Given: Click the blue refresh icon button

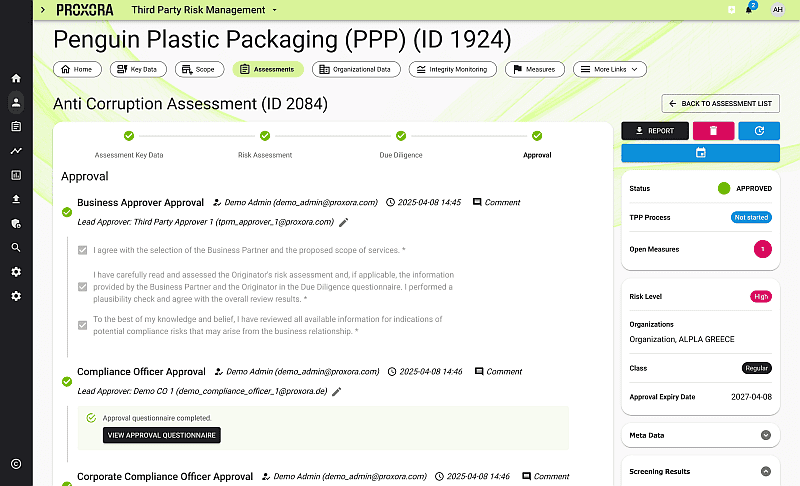Looking at the screenshot, I should pos(759,131).
